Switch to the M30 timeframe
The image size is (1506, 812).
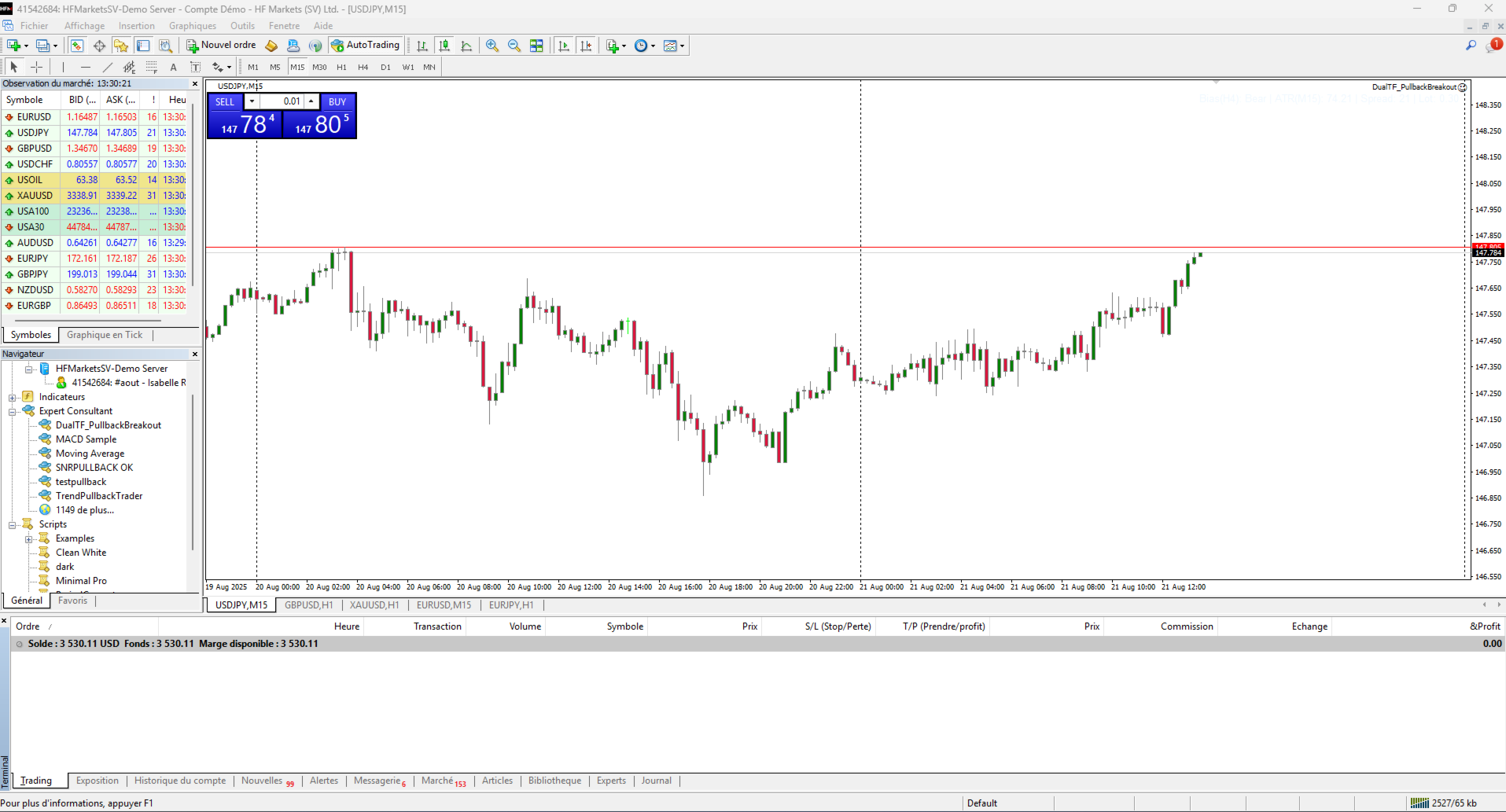click(319, 67)
